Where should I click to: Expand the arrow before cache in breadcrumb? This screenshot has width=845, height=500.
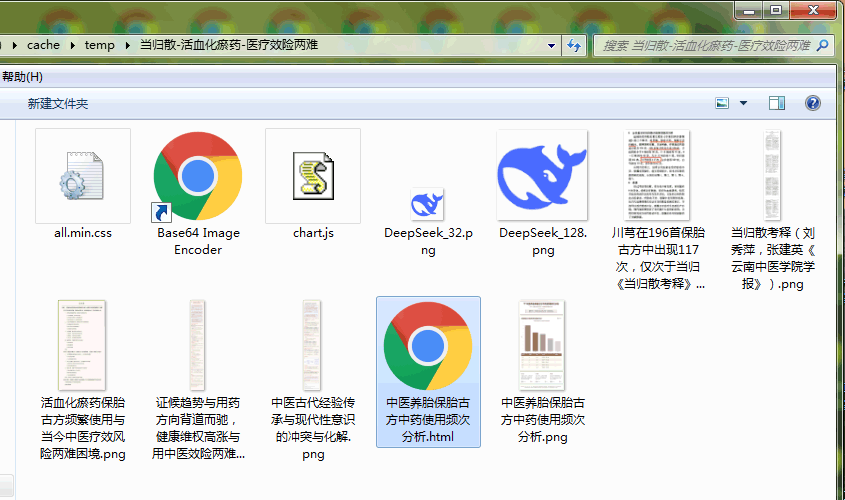point(15,45)
